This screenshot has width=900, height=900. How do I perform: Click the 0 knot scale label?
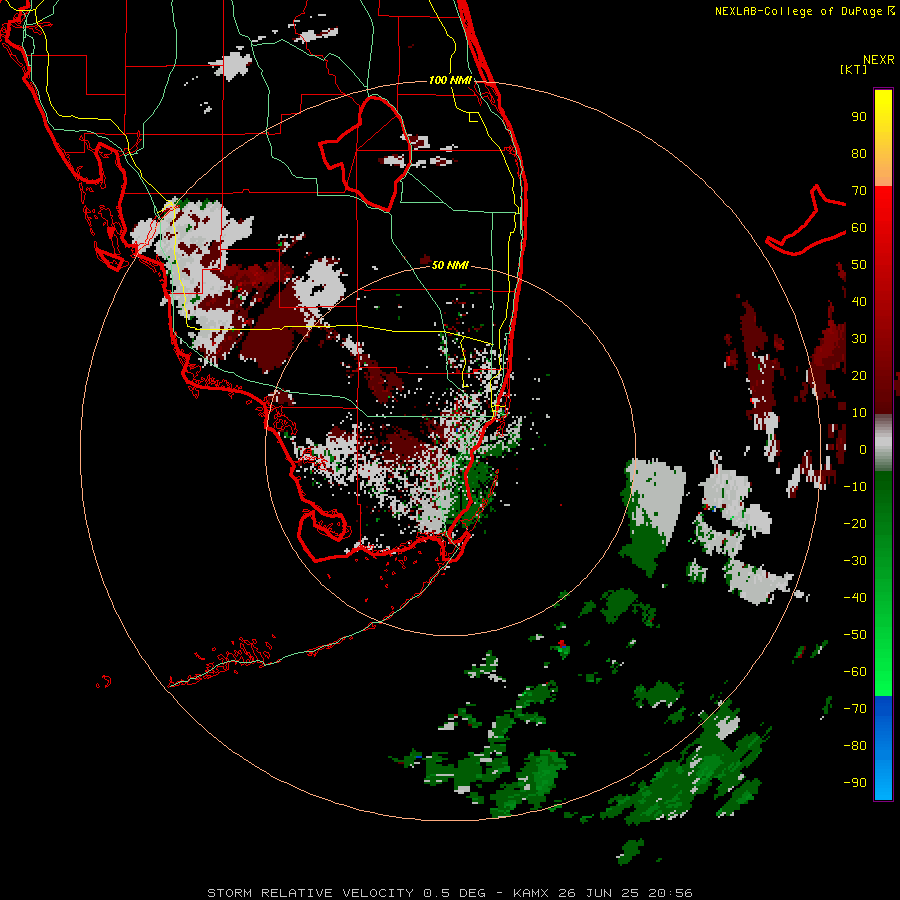click(863, 450)
